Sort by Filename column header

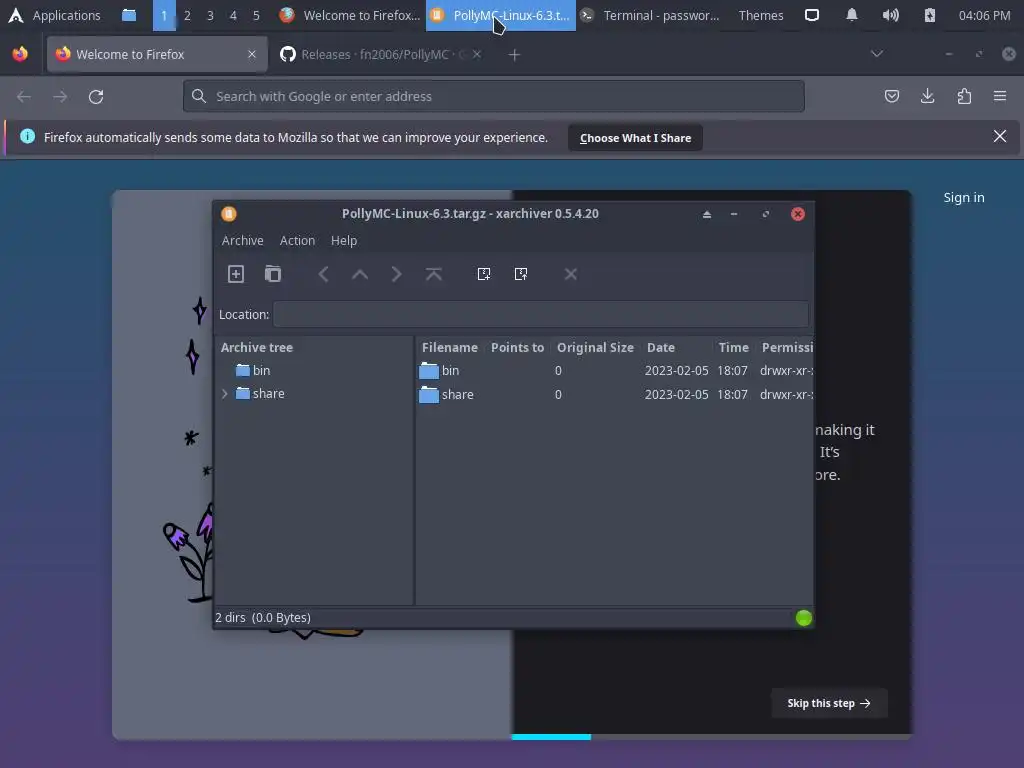449,347
